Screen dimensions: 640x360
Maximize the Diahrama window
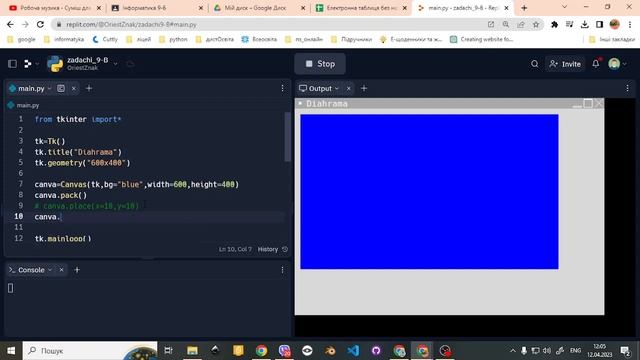[588, 103]
